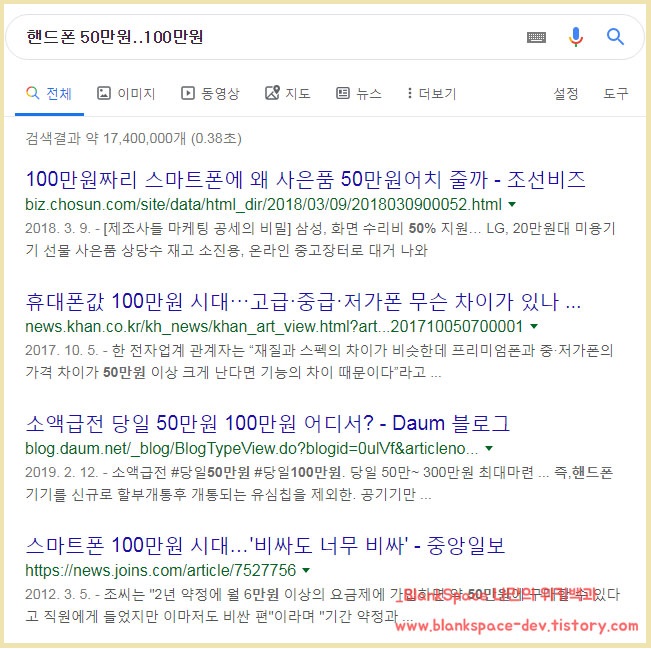This screenshot has width=651, height=649.
Task: Click the 2019. 2. 12. snippet text
Action: click(319, 483)
